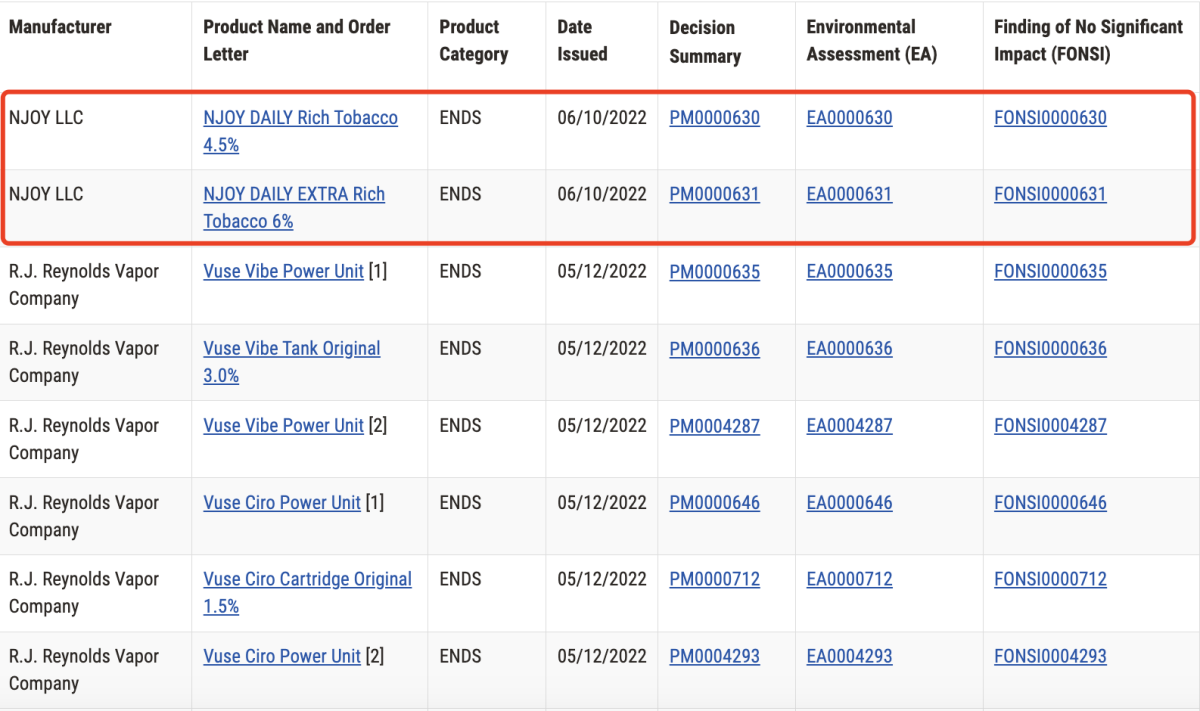1200x711 pixels.
Task: Open Vuse Vibe Tank Original 3.0% letter
Action: click(x=291, y=349)
